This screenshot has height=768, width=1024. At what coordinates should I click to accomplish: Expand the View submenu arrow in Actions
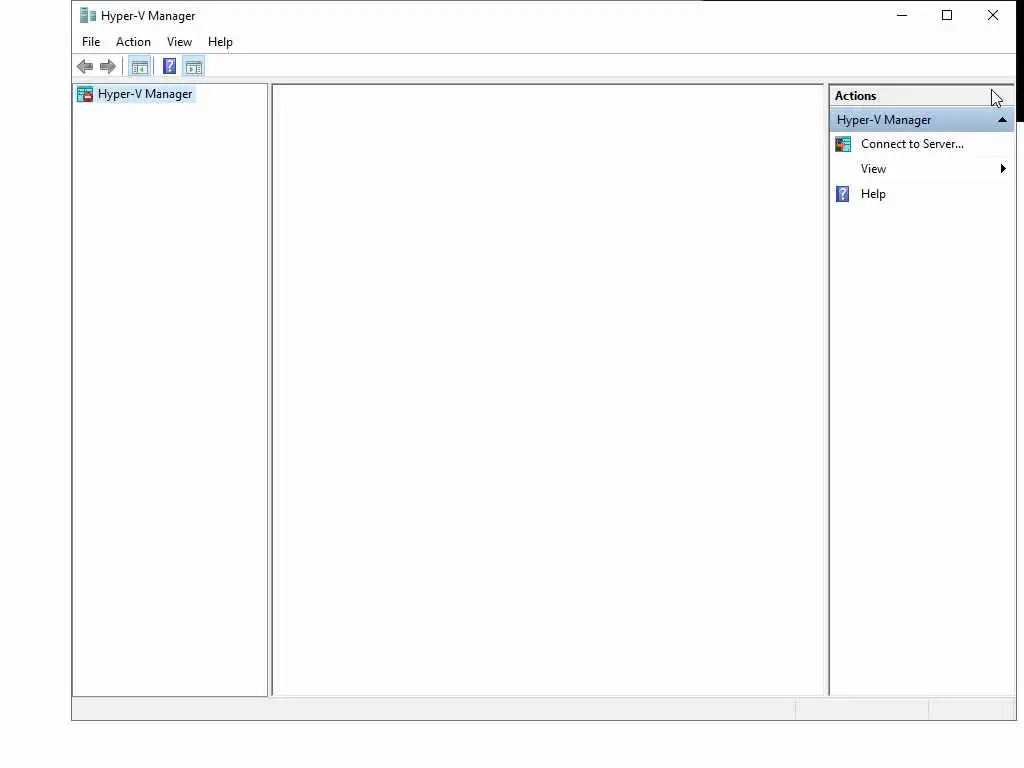pyautogui.click(x=1003, y=168)
